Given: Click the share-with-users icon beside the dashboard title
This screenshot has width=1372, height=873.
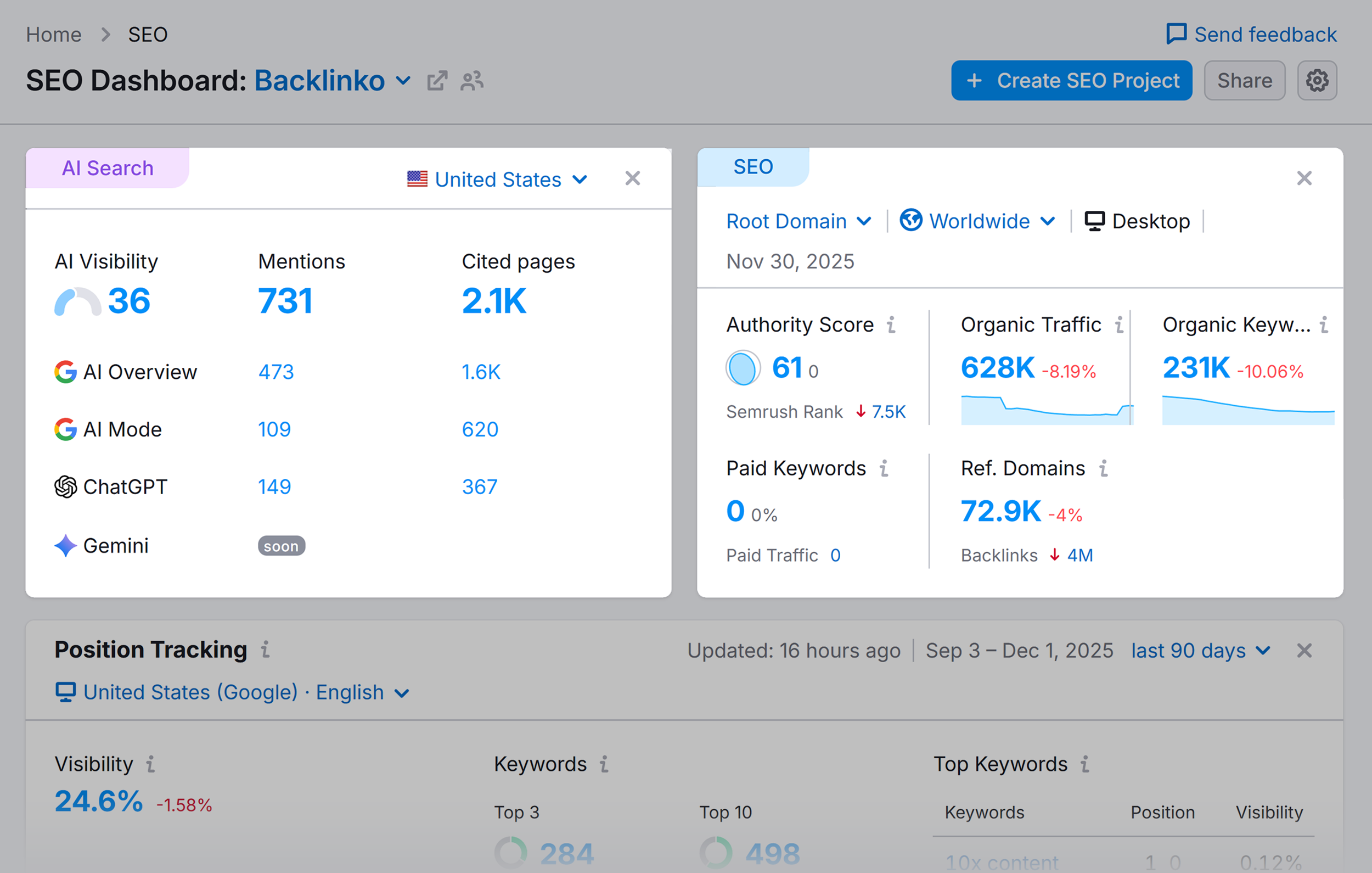Looking at the screenshot, I should click(x=472, y=81).
